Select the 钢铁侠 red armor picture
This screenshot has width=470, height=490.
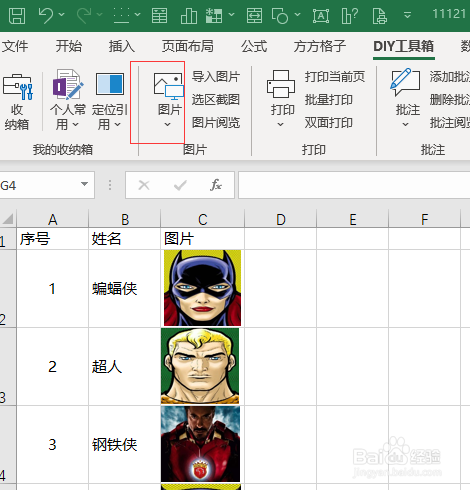click(x=200, y=444)
